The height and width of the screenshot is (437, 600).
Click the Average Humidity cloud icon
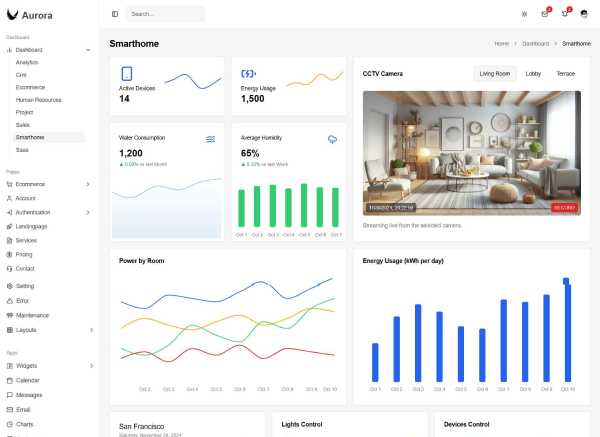(x=333, y=139)
